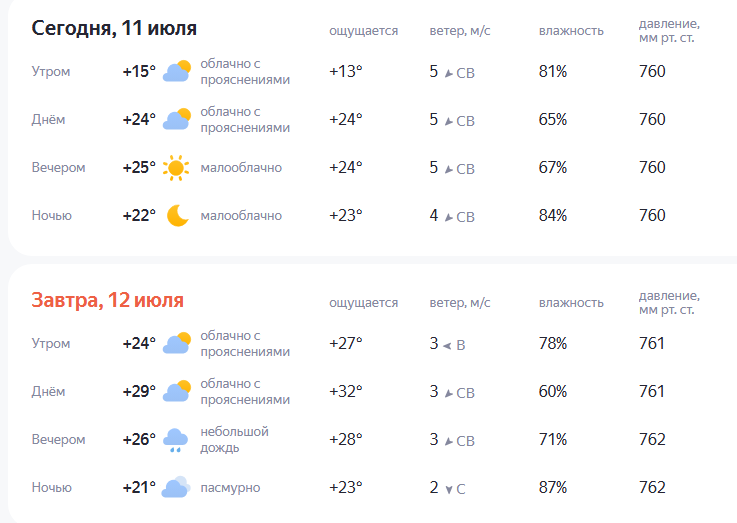This screenshot has height=523, width=737.
Task: Click tomorrow night's overcast cloud icon
Action: (x=177, y=488)
